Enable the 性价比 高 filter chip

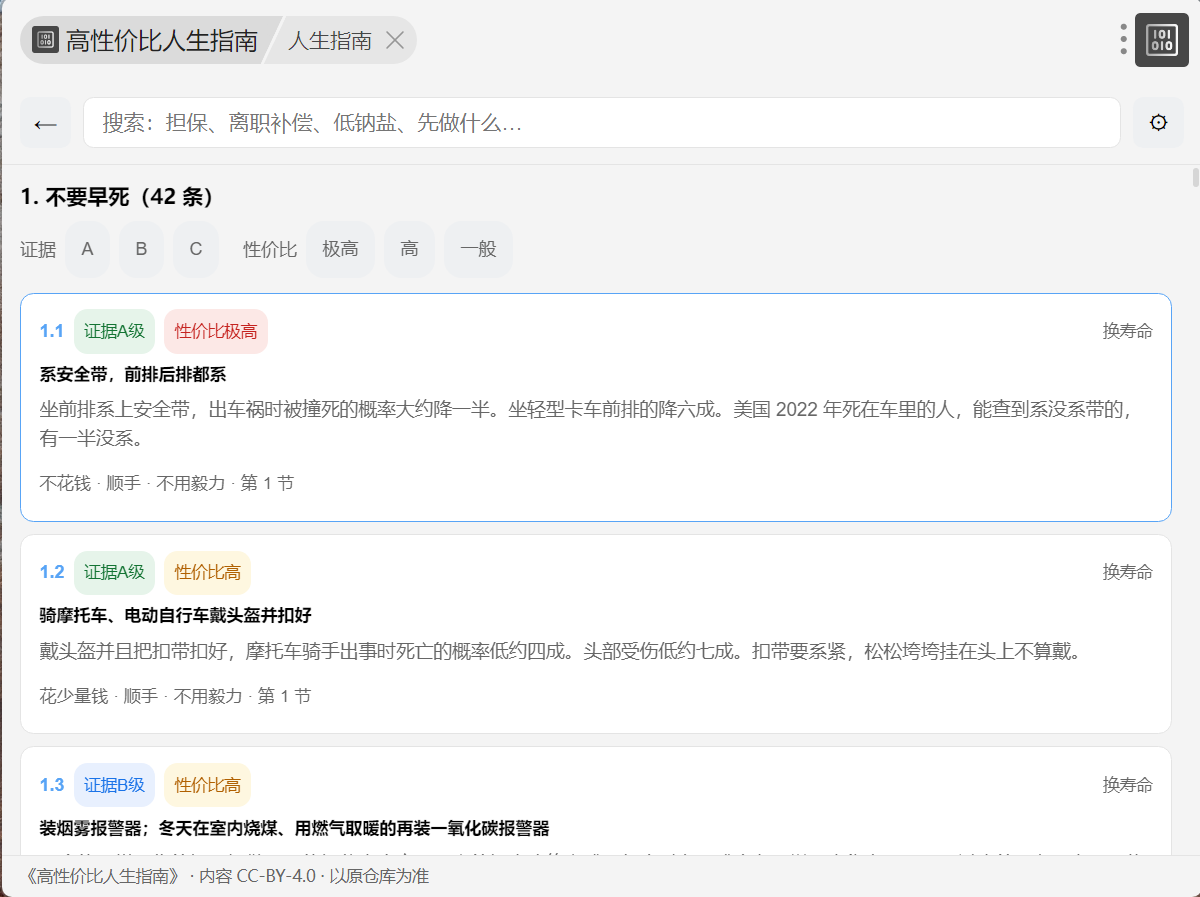click(410, 249)
